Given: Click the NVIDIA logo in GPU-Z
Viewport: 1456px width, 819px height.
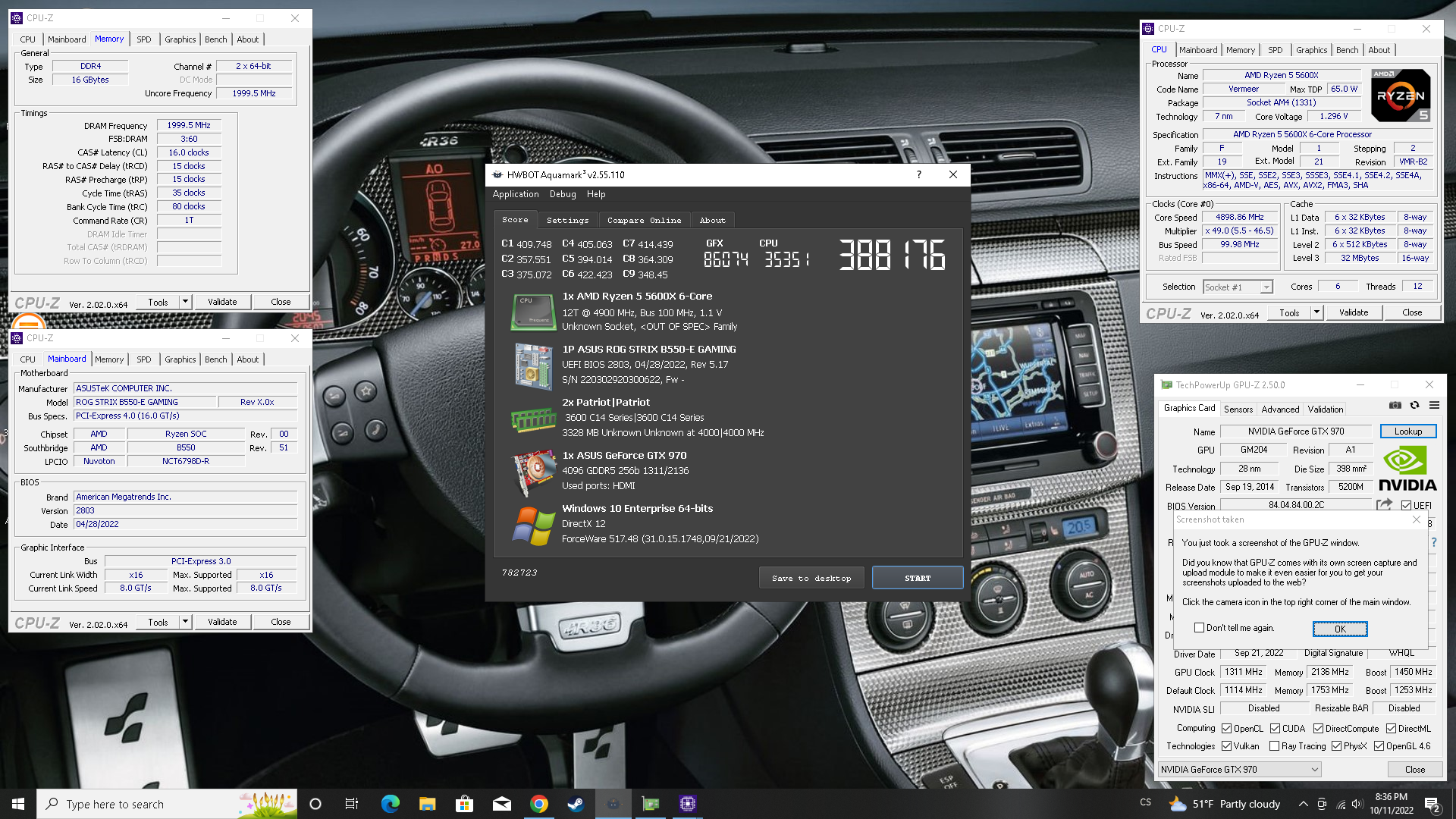Looking at the screenshot, I should coord(1407,469).
